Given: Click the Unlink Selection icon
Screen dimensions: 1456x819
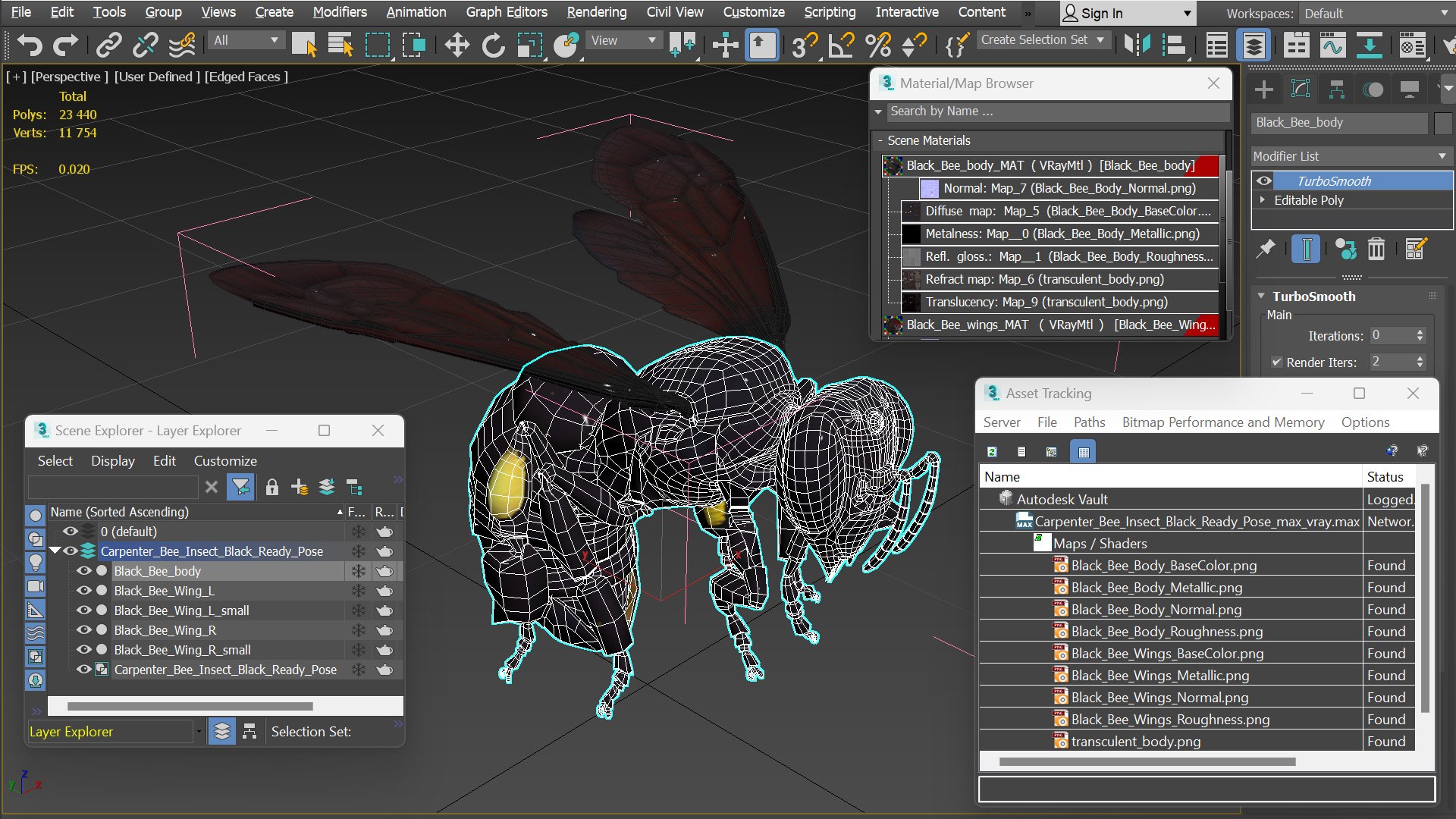Looking at the screenshot, I should pos(145,45).
